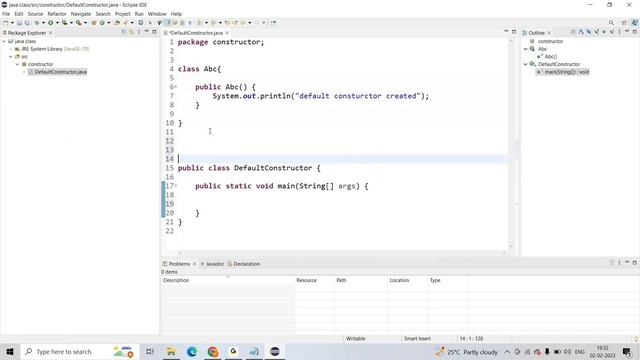The width and height of the screenshot is (640, 360).
Task: Collapse the constructor package
Action: pyautogui.click(x=18, y=64)
